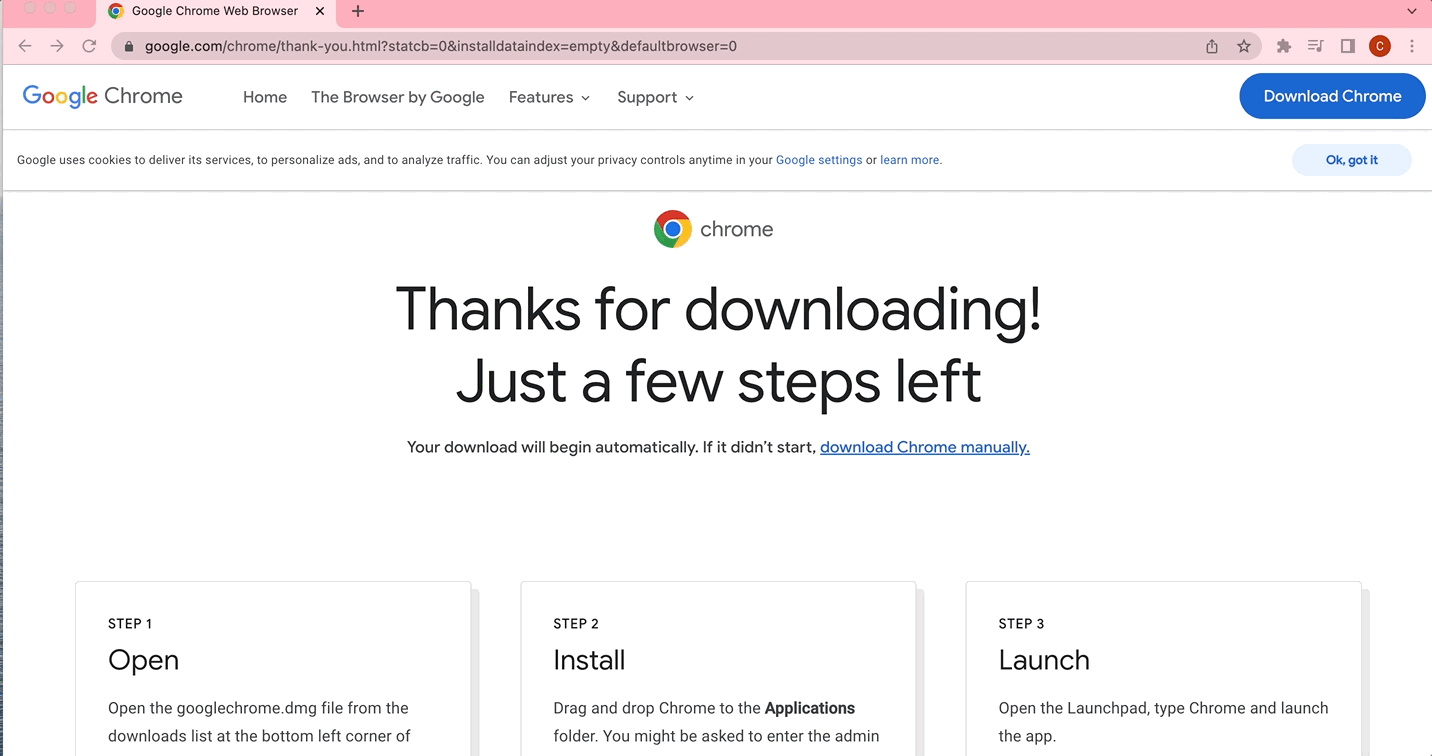The height and width of the screenshot is (756, 1432).
Task: Click the Just a few steps left text
Action: tap(718, 381)
